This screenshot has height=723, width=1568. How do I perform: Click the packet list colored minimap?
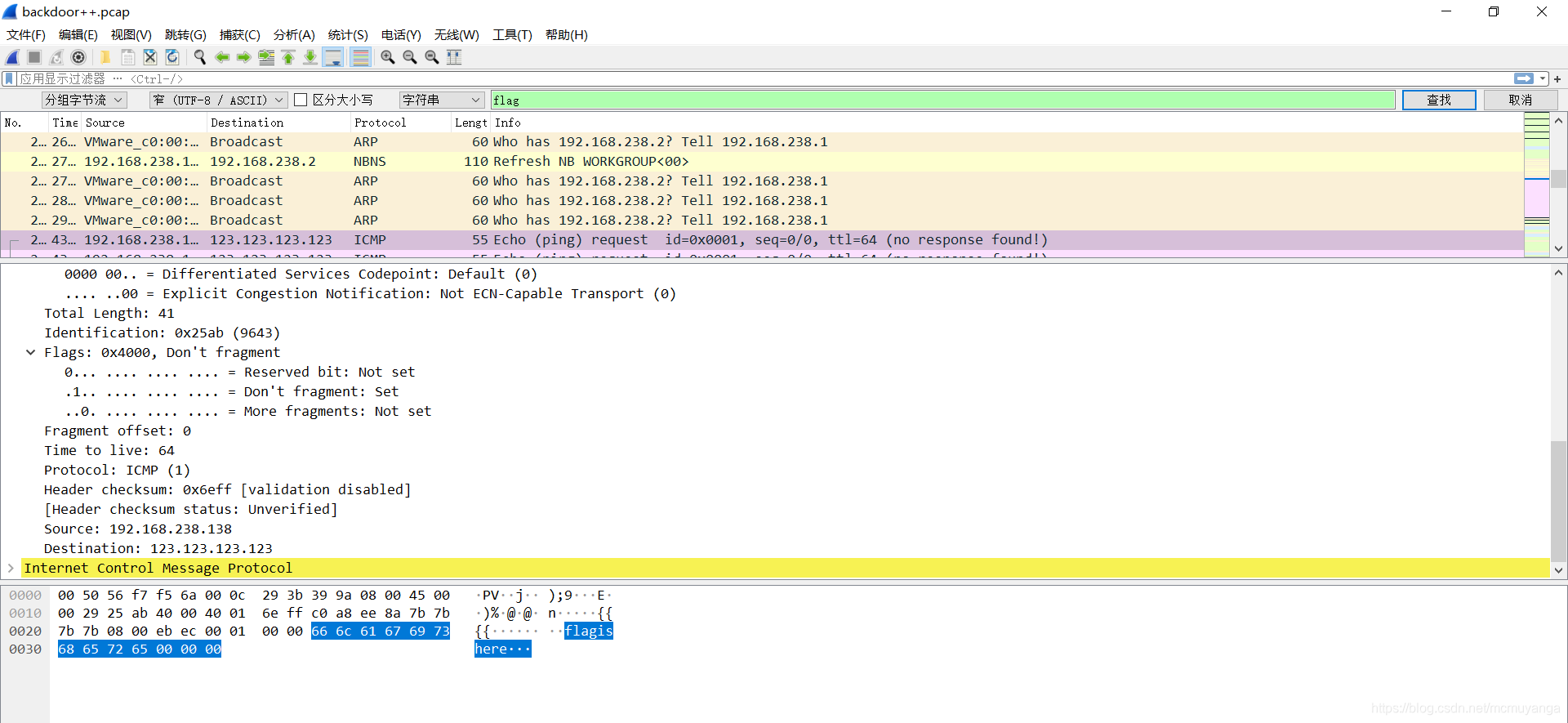1537,185
